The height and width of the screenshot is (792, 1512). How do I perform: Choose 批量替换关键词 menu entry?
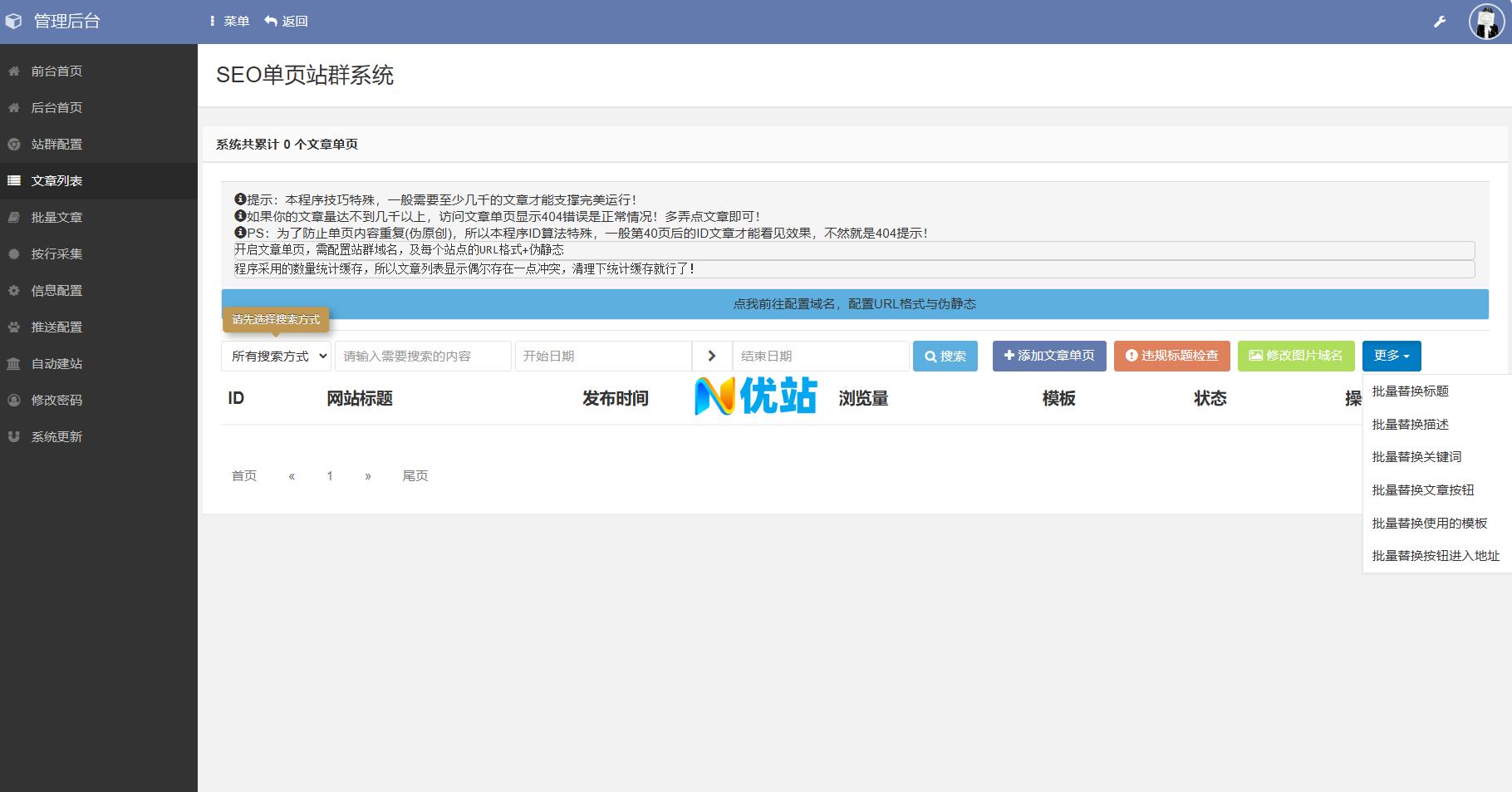pyautogui.click(x=1416, y=457)
